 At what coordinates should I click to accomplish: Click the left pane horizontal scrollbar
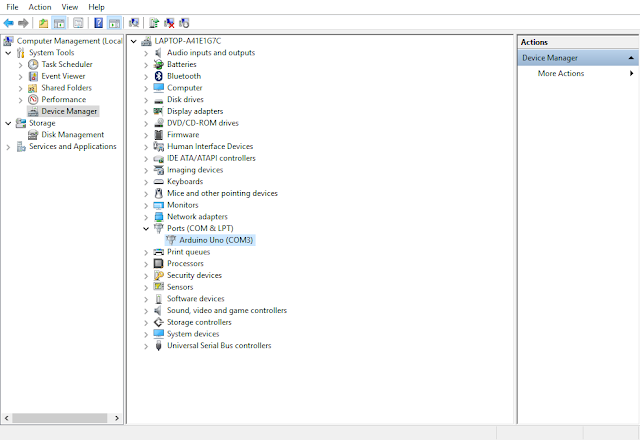pos(62,418)
